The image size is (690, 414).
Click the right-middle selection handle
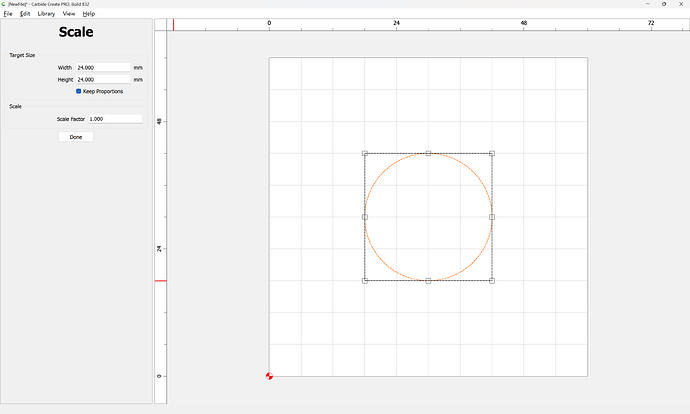click(x=492, y=217)
